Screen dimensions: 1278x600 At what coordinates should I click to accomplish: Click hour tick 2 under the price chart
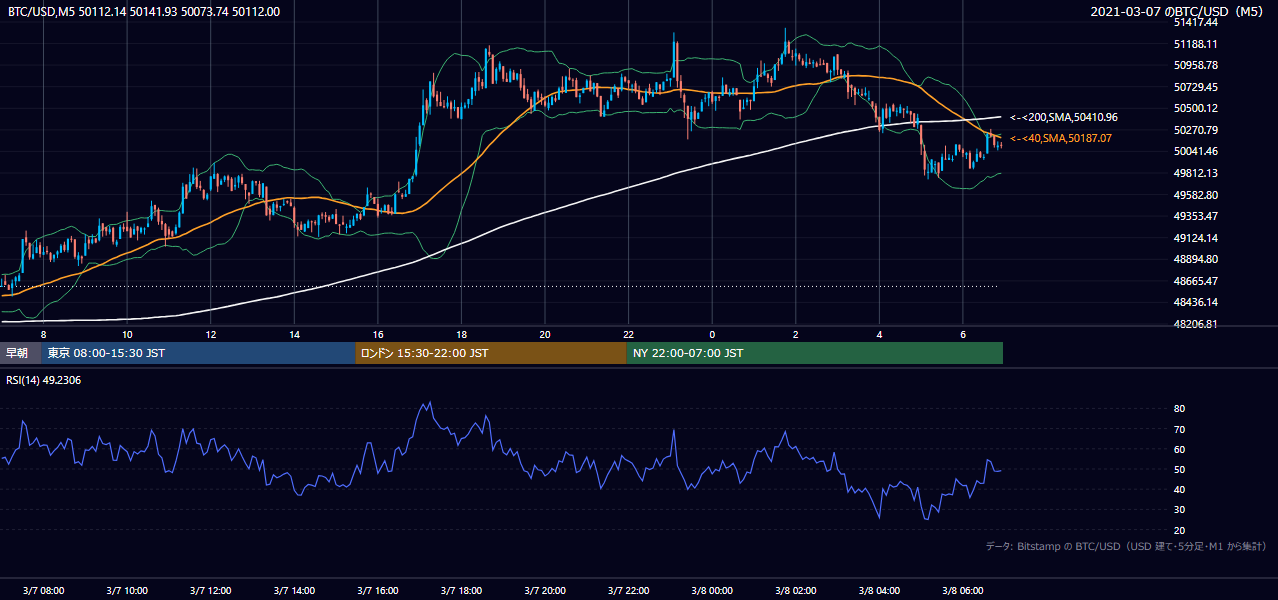tap(796, 334)
